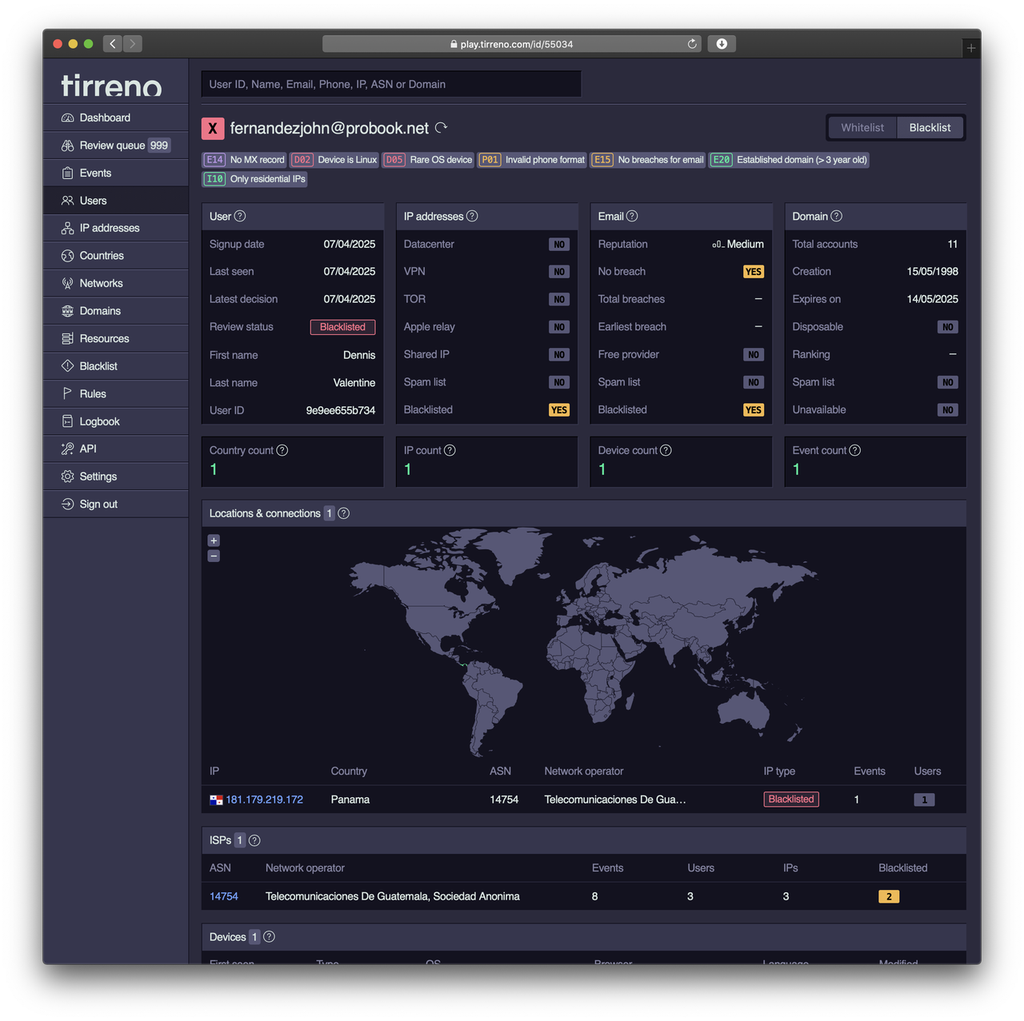Image resolution: width=1024 pixels, height=1021 pixels.
Task: Show help for Event count
Action: tap(855, 450)
